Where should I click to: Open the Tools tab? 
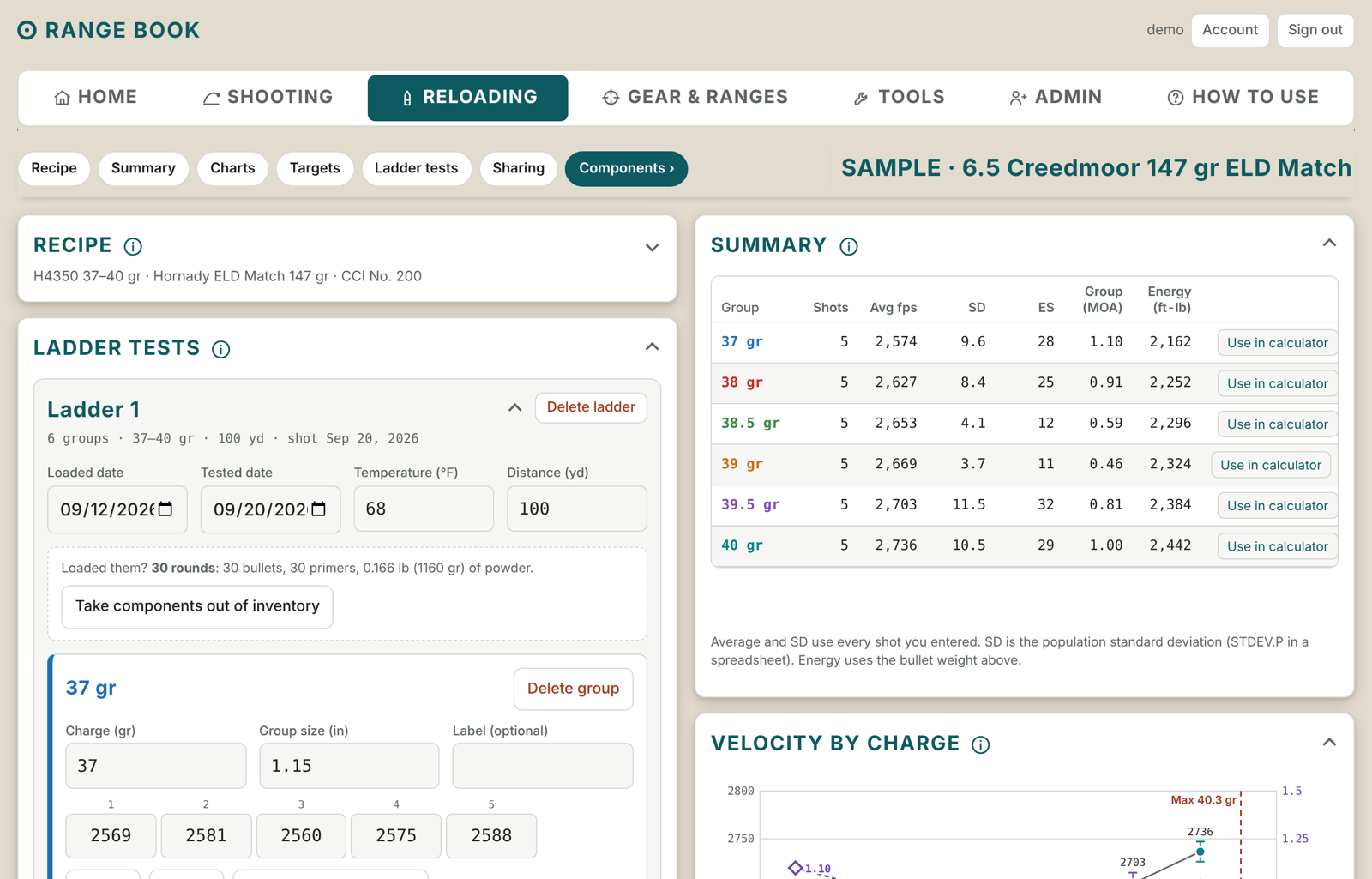(899, 98)
